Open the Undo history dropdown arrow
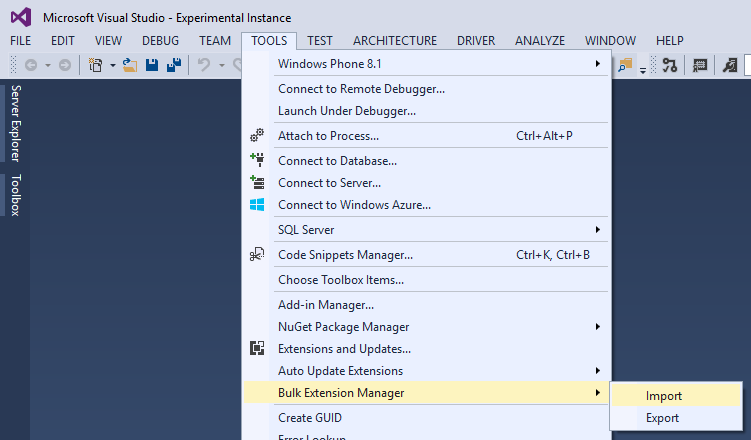Viewport: 751px width, 440px height. click(221, 65)
